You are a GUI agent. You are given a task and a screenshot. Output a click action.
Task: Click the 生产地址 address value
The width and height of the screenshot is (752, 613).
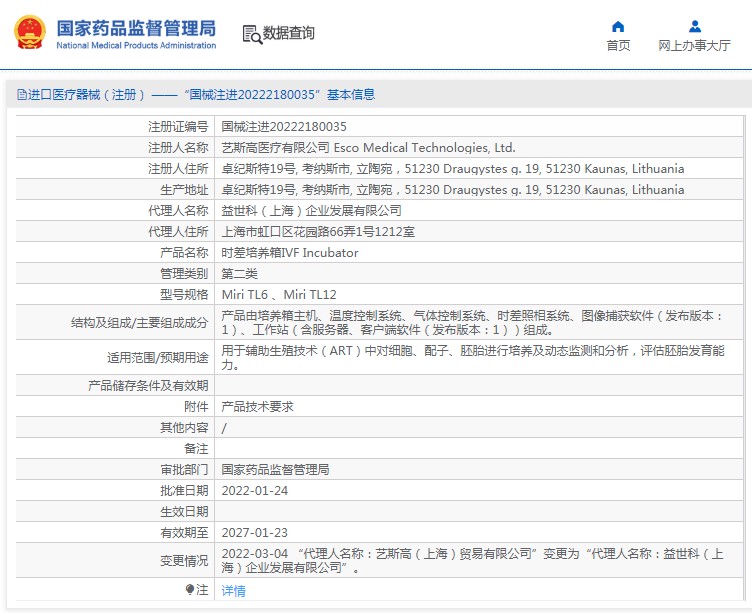tap(453, 190)
